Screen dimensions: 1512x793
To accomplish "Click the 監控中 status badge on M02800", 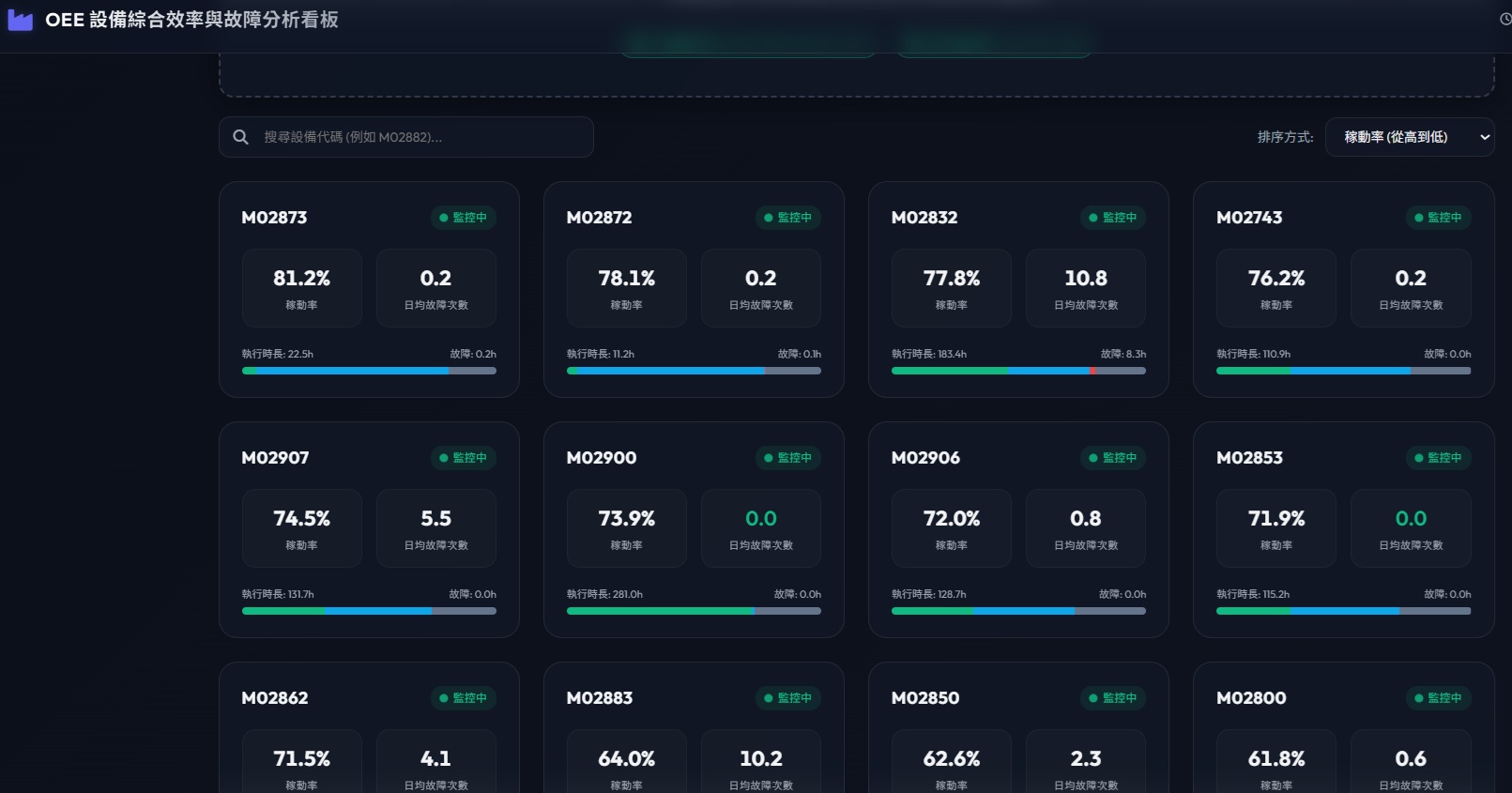I will [1439, 698].
